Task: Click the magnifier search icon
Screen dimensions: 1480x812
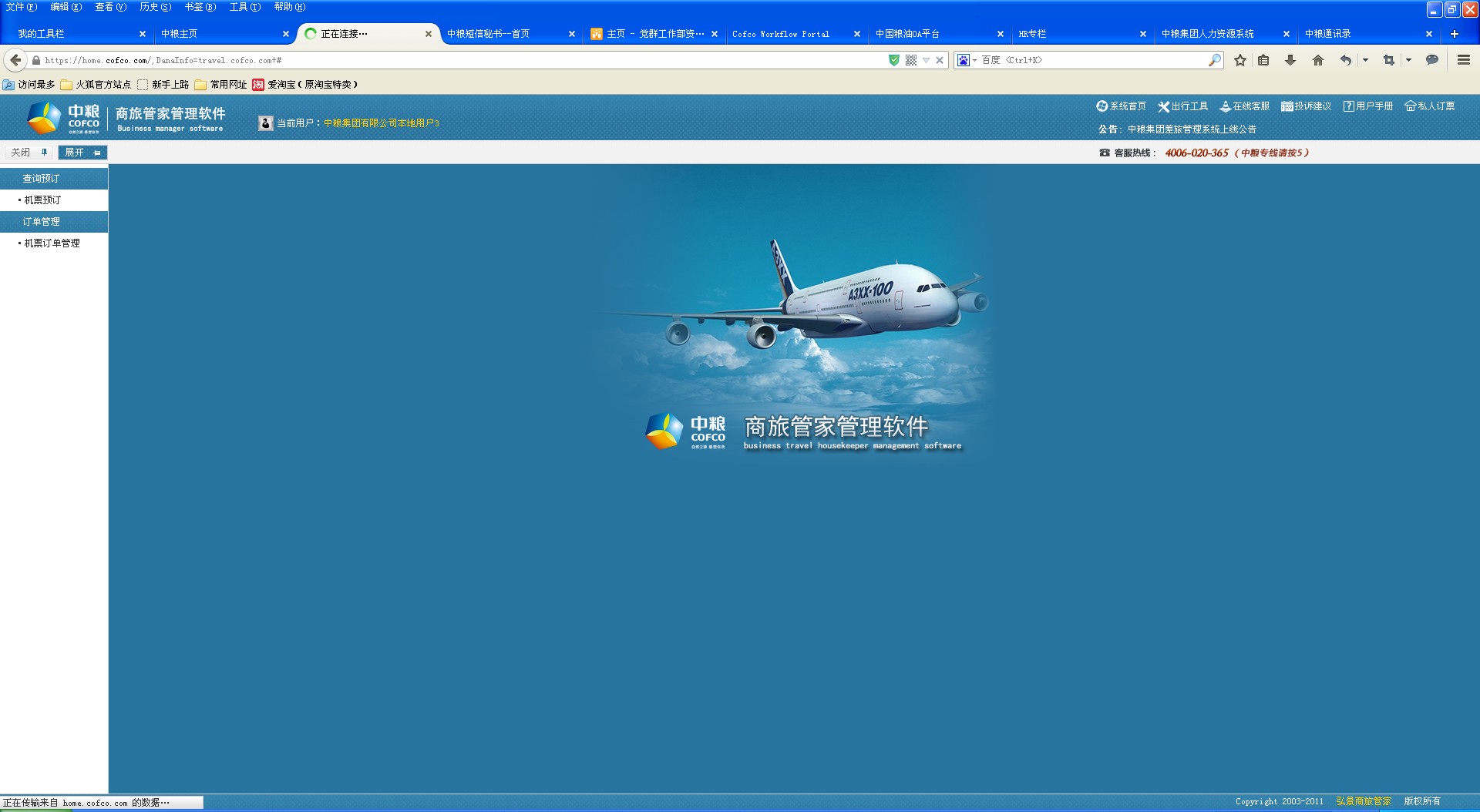Action: 1215,60
